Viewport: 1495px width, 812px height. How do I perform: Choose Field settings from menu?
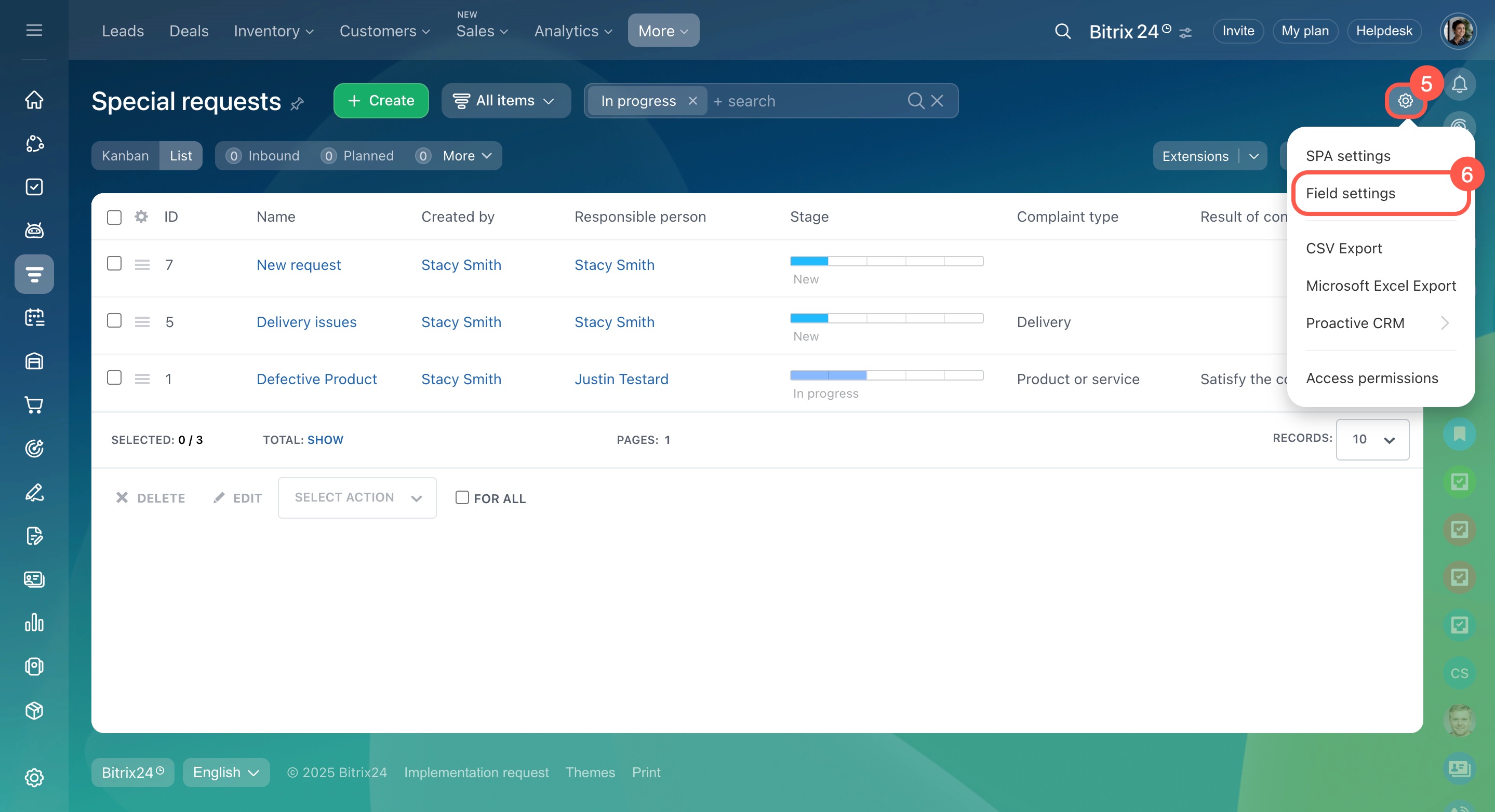tap(1351, 193)
